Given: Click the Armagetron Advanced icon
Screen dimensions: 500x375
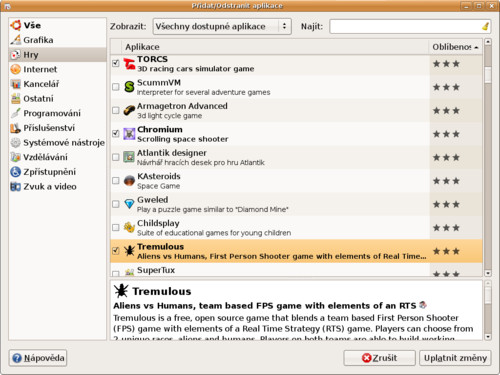Looking at the screenshot, I should [129, 110].
